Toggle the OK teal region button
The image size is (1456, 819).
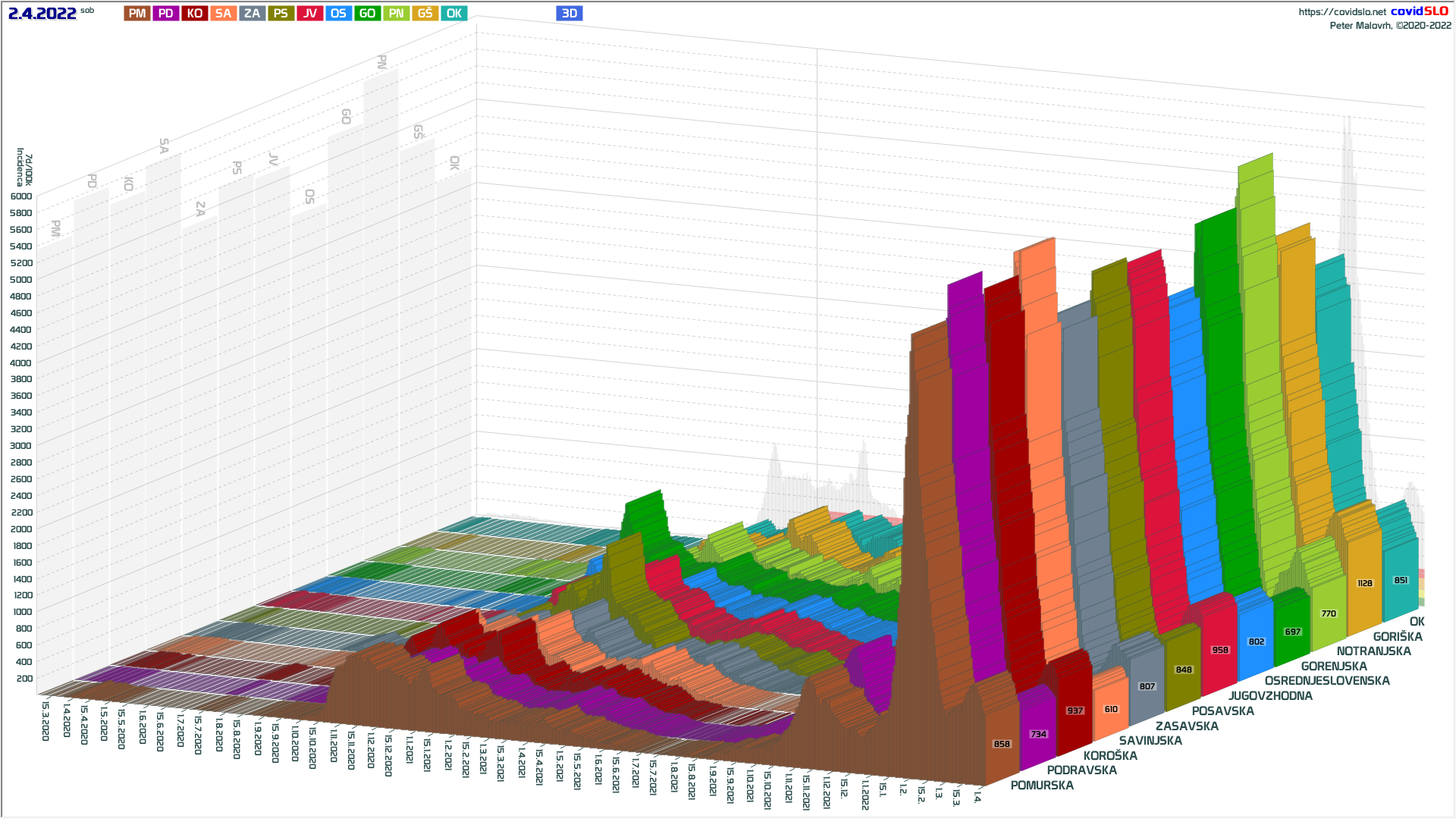(453, 13)
